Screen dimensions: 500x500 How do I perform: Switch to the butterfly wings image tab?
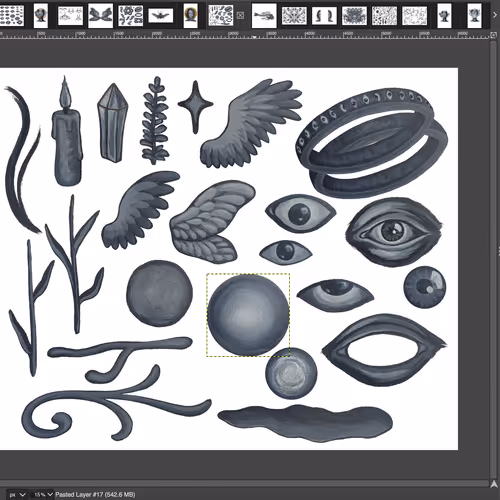pyautogui.click(x=100, y=16)
